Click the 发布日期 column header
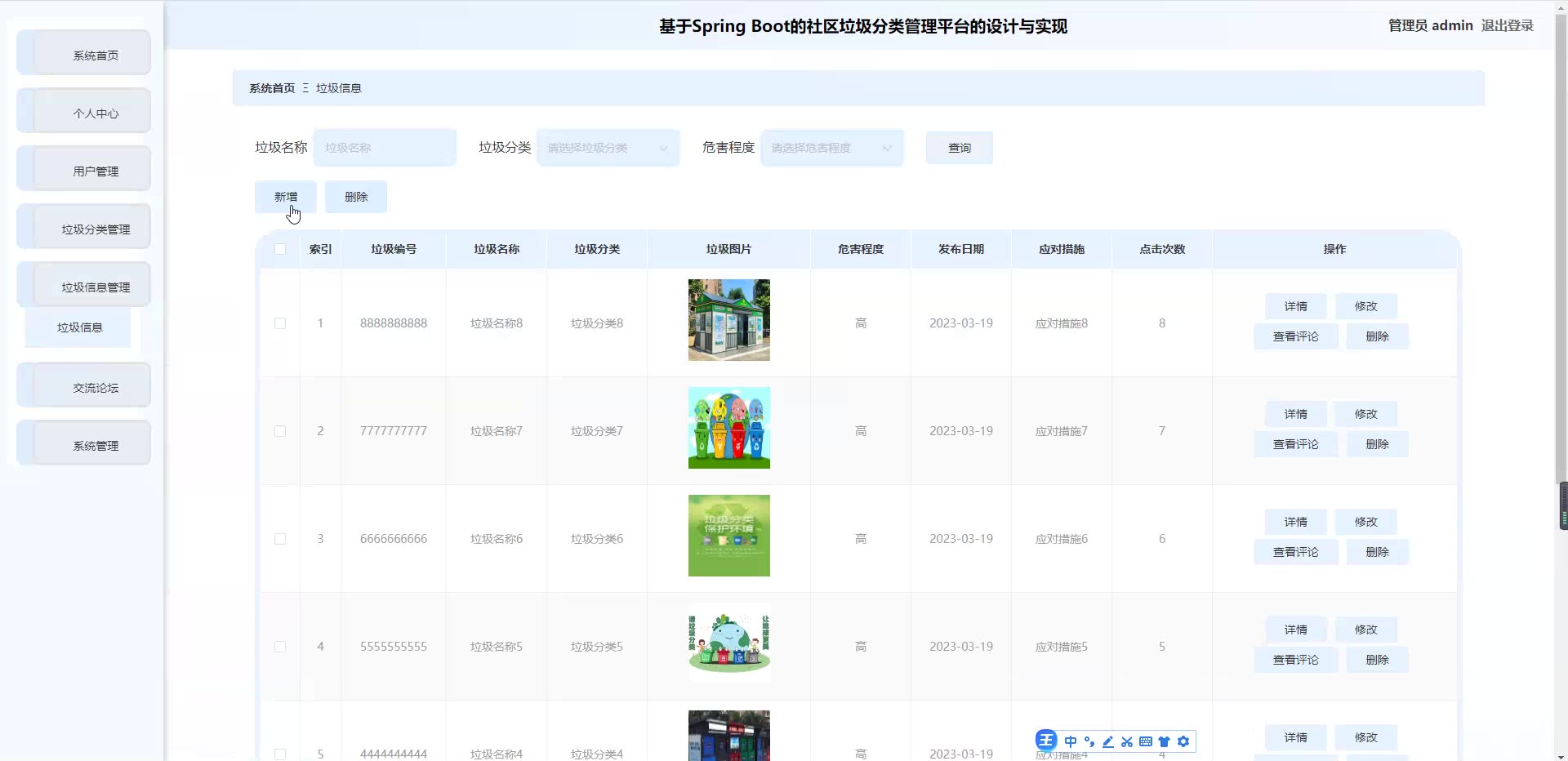Viewport: 1568px width, 761px height. click(x=961, y=249)
